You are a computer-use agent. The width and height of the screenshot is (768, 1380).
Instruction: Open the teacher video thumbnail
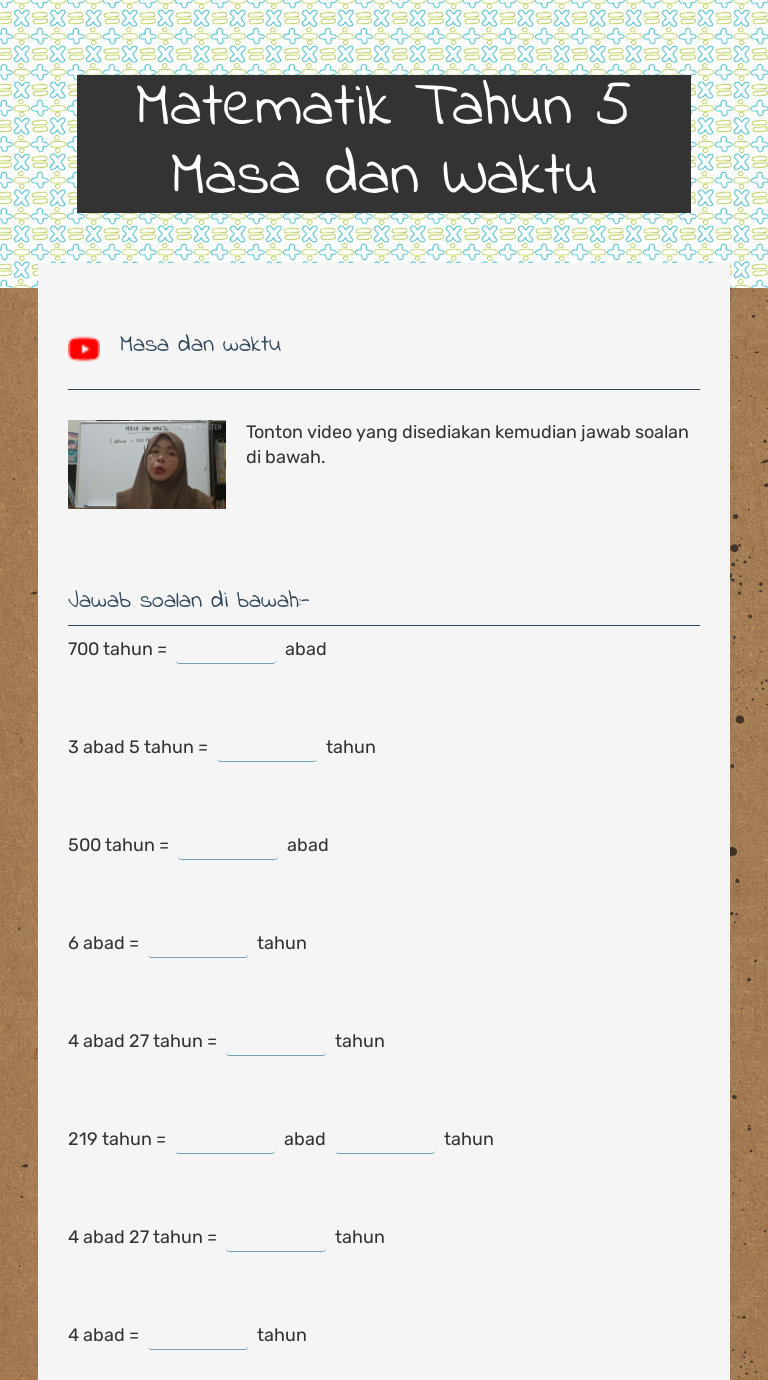[x=147, y=464]
